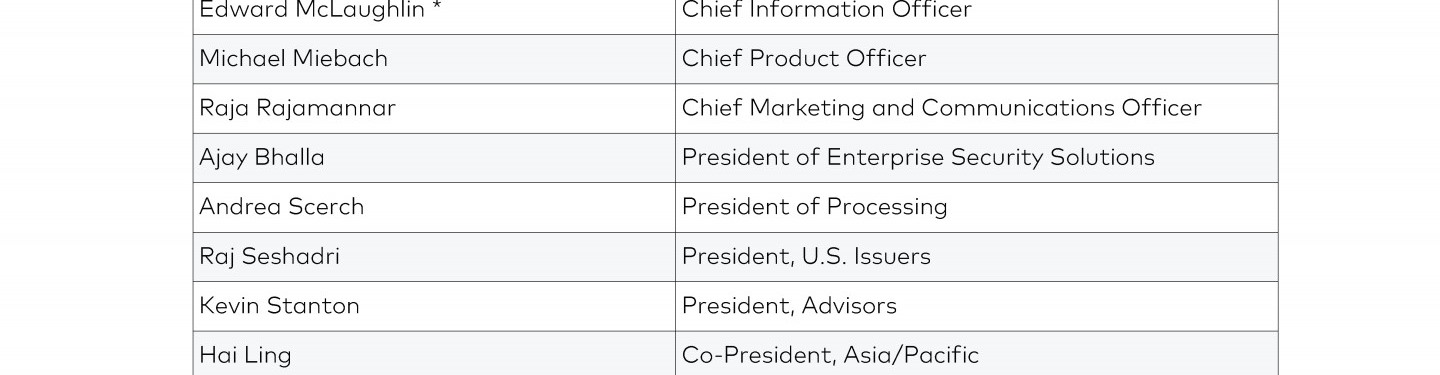Select the Chief Information Officer cell
This screenshot has width=1440, height=375.
976,11
